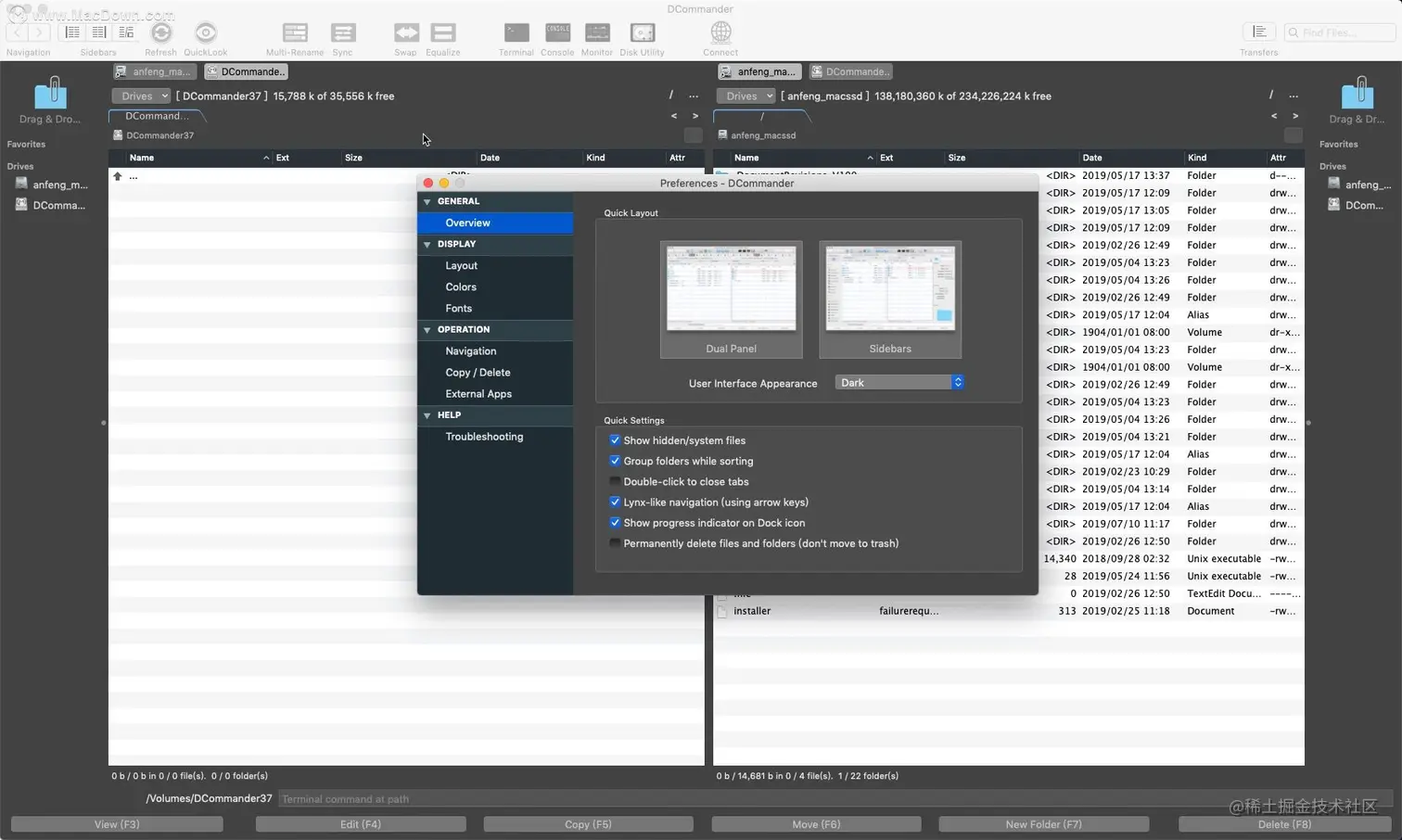
Task: Enable Double-click to close tabs
Action: coord(615,481)
